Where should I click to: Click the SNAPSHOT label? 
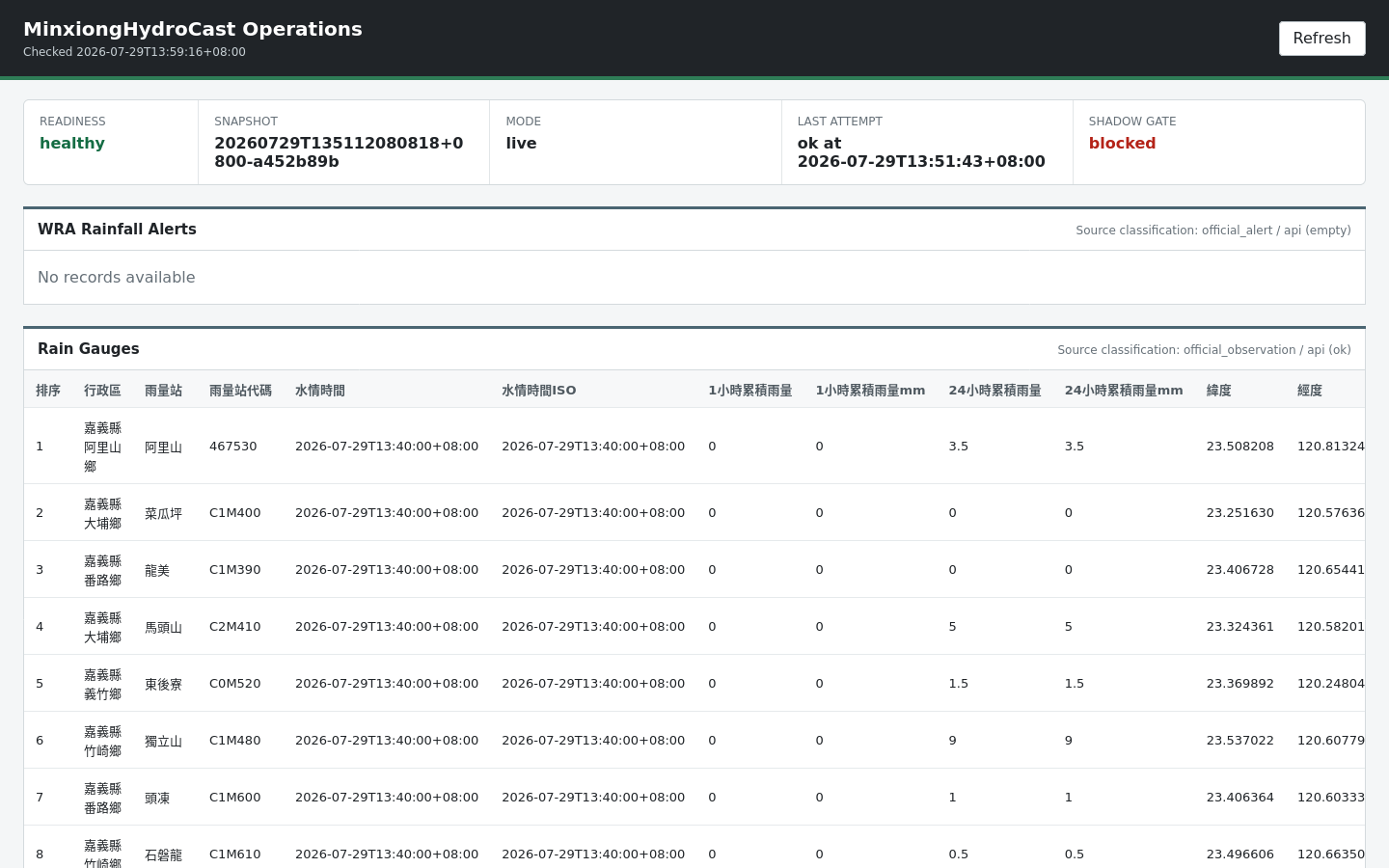point(246,122)
